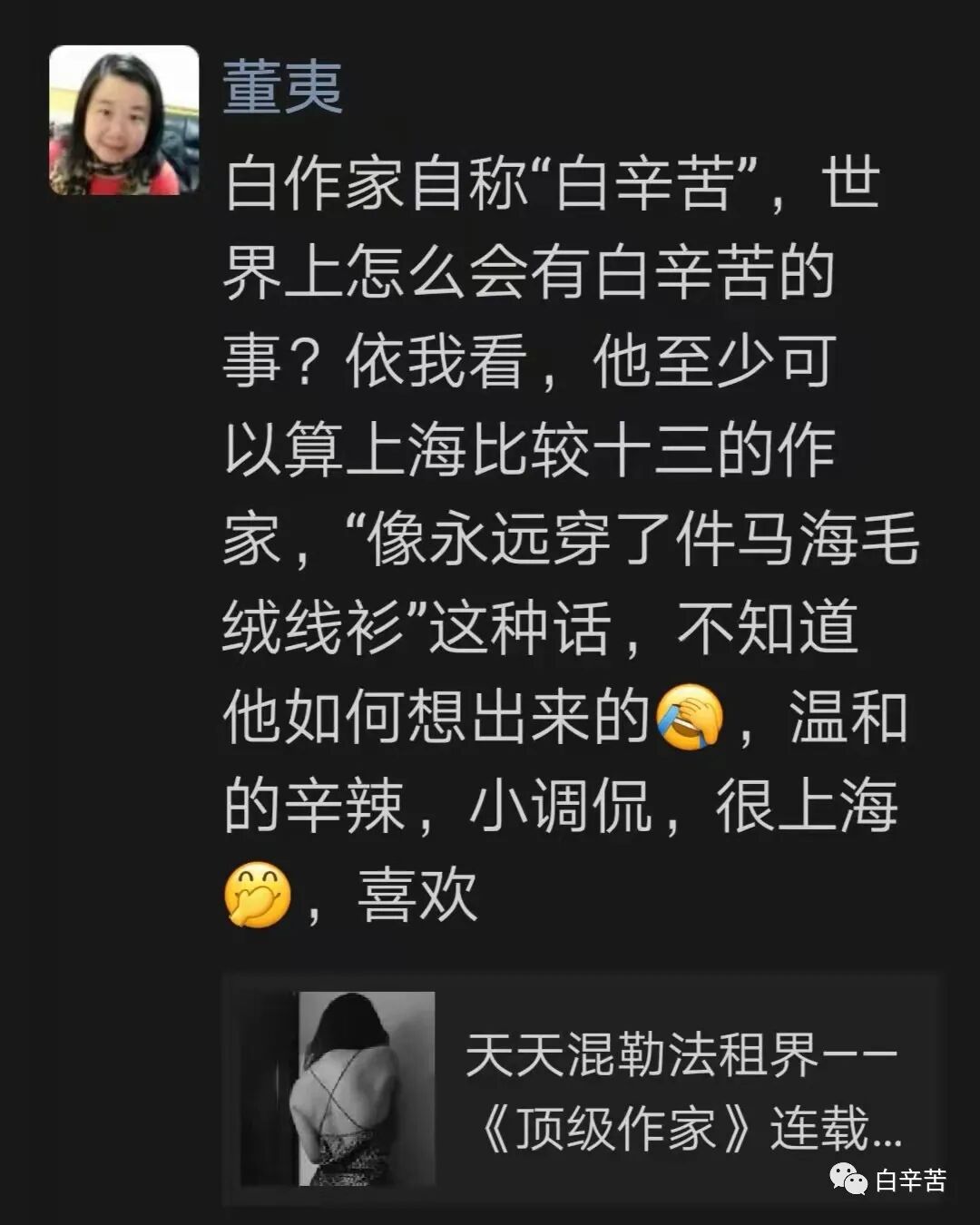Click the 《顶级作家》连载 title line
This screenshot has width=980, height=1225.
[x=690, y=1131]
